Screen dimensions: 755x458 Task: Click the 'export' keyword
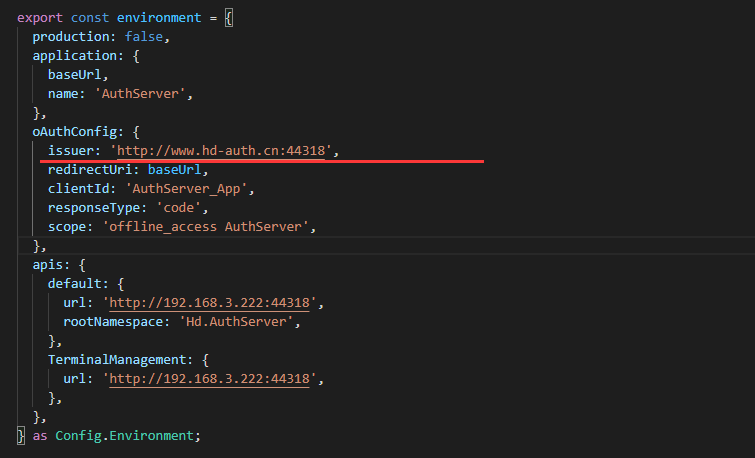click(x=40, y=17)
